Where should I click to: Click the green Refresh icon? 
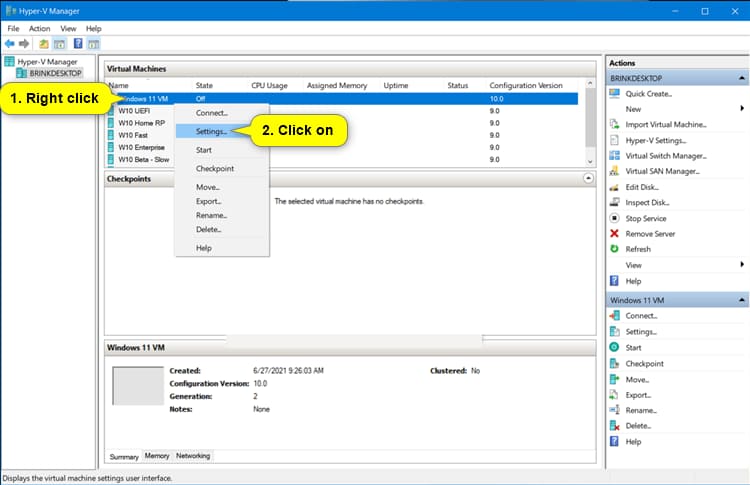tap(616, 249)
